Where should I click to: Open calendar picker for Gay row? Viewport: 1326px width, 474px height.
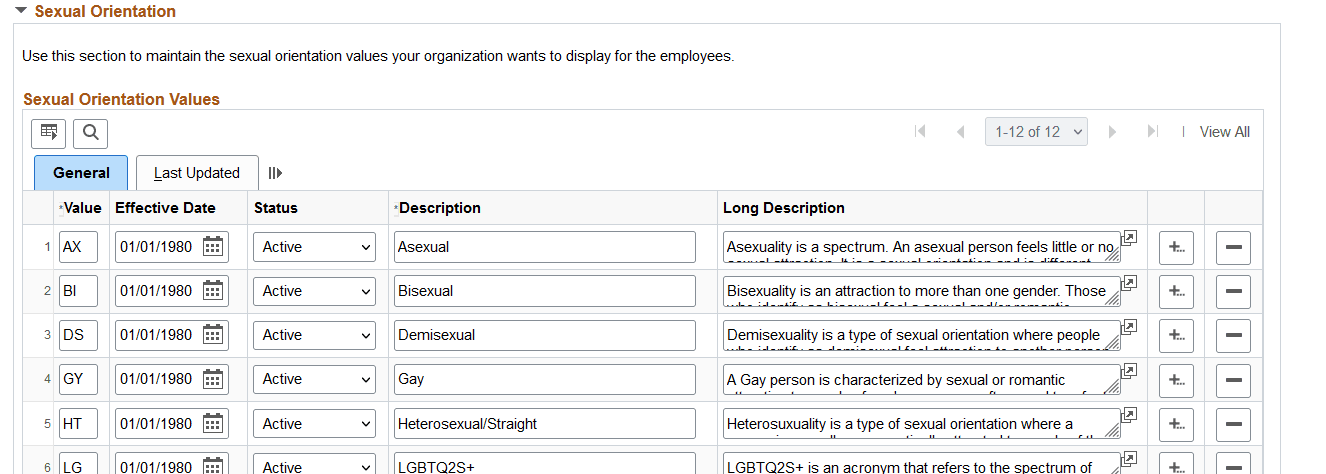[x=213, y=379]
